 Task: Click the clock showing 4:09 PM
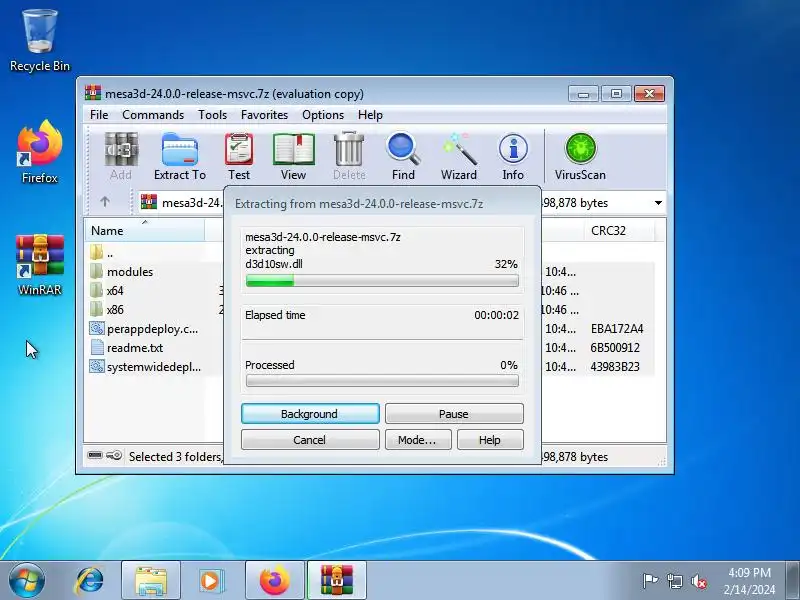click(x=749, y=572)
